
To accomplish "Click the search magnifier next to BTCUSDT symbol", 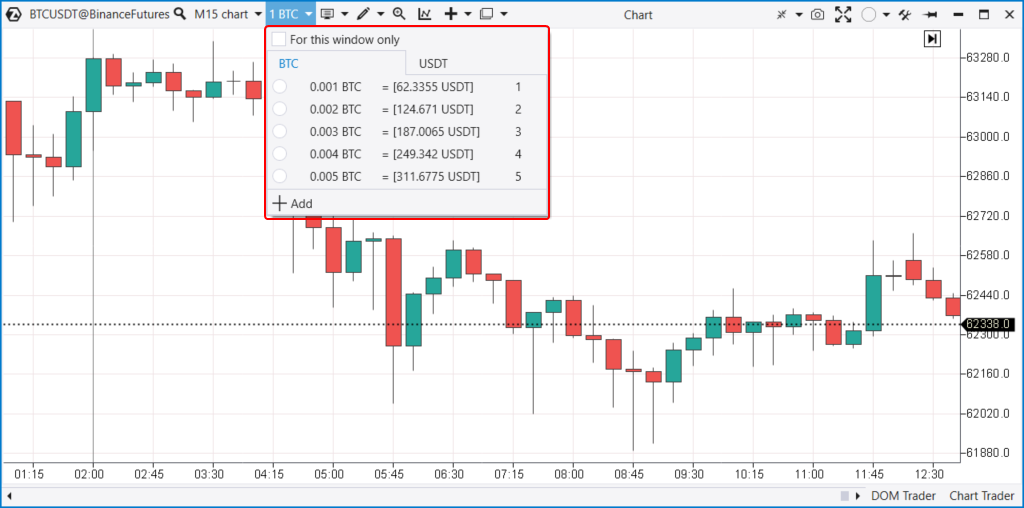I will pyautogui.click(x=179, y=14).
